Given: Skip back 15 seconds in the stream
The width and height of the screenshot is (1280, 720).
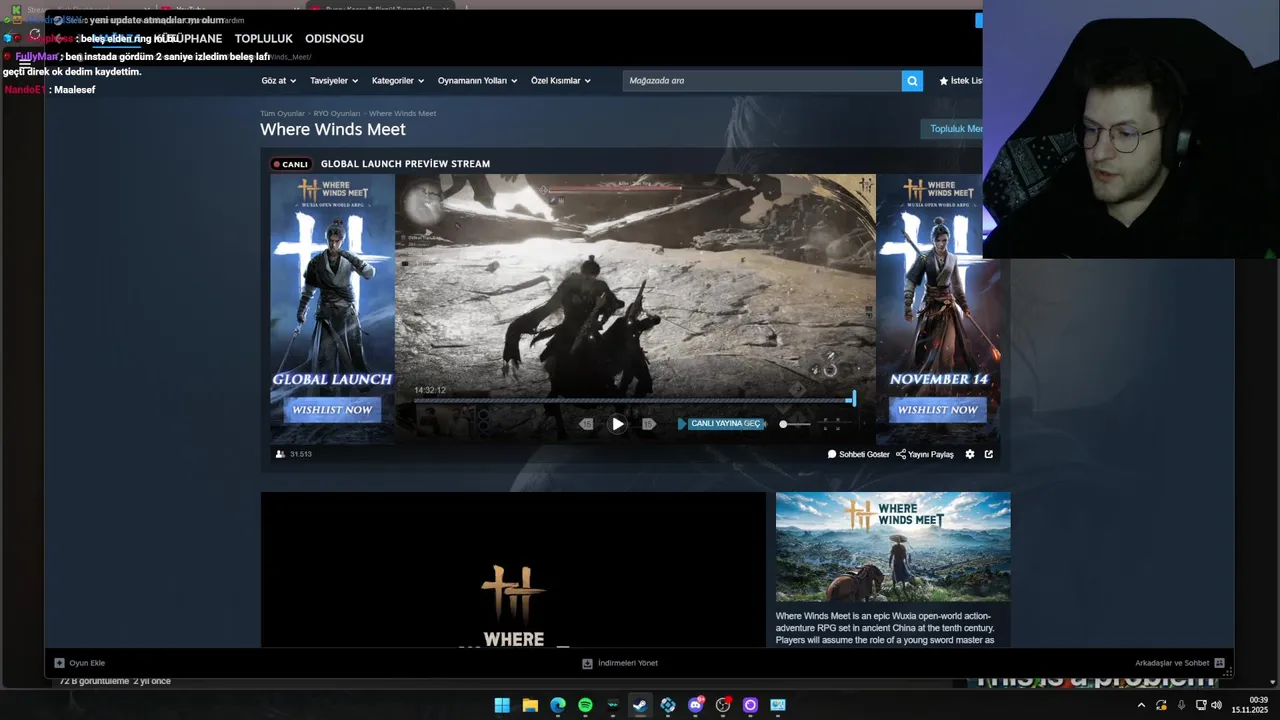Looking at the screenshot, I should (586, 424).
